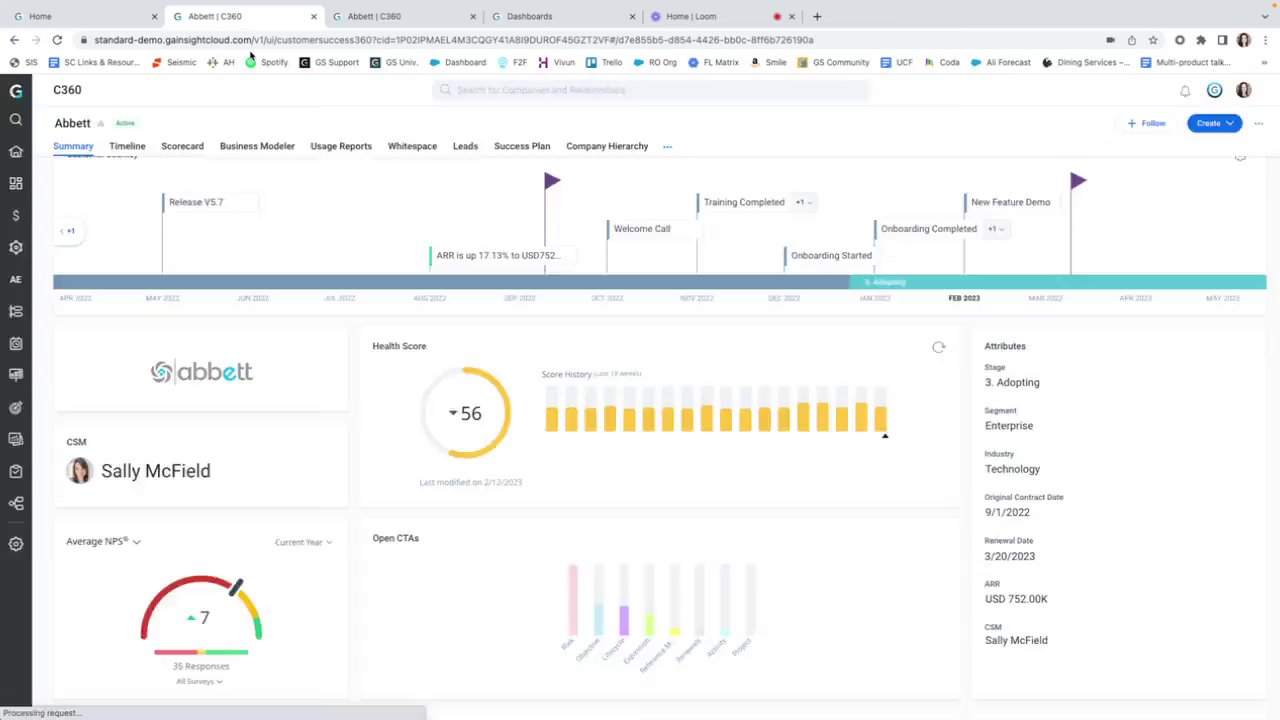This screenshot has height=720, width=1280.
Task: Open the Current Year dropdown
Action: tap(303, 542)
